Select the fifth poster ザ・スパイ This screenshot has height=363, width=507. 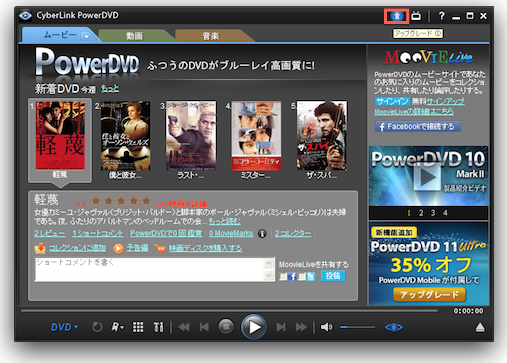[322, 136]
